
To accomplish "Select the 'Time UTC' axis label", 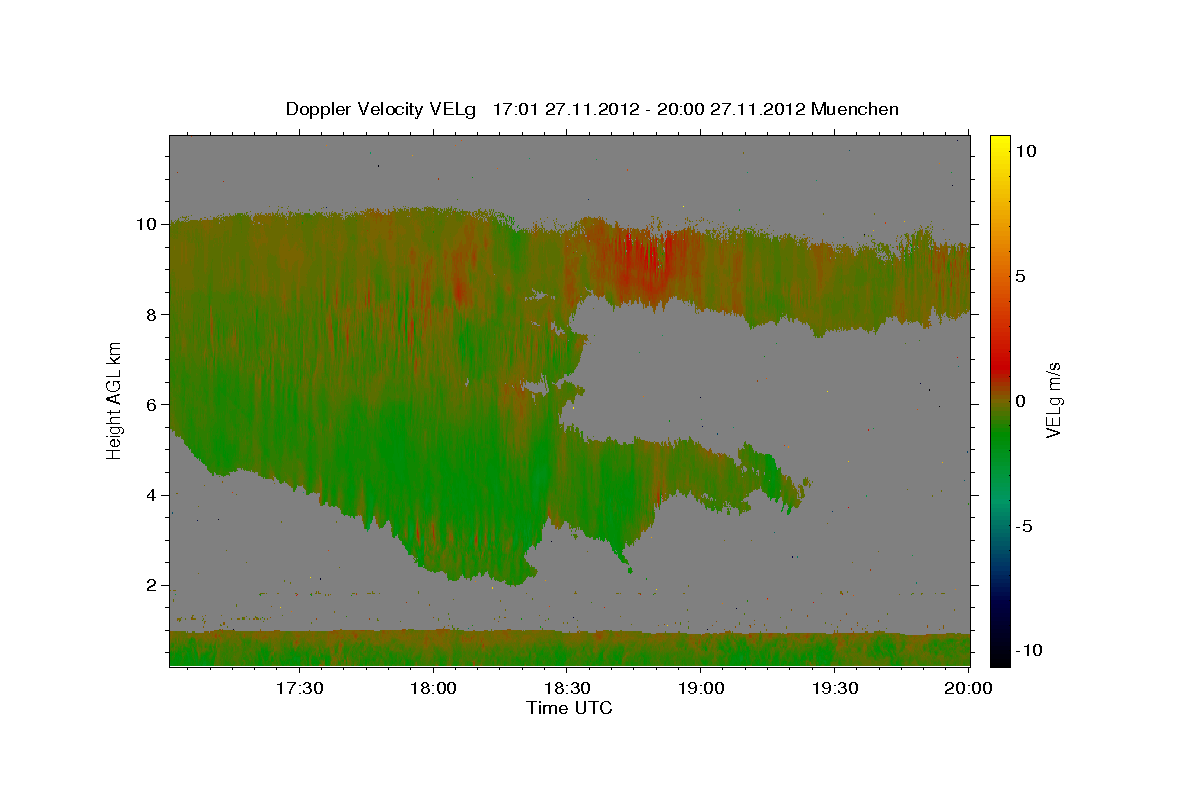I will [x=569, y=708].
